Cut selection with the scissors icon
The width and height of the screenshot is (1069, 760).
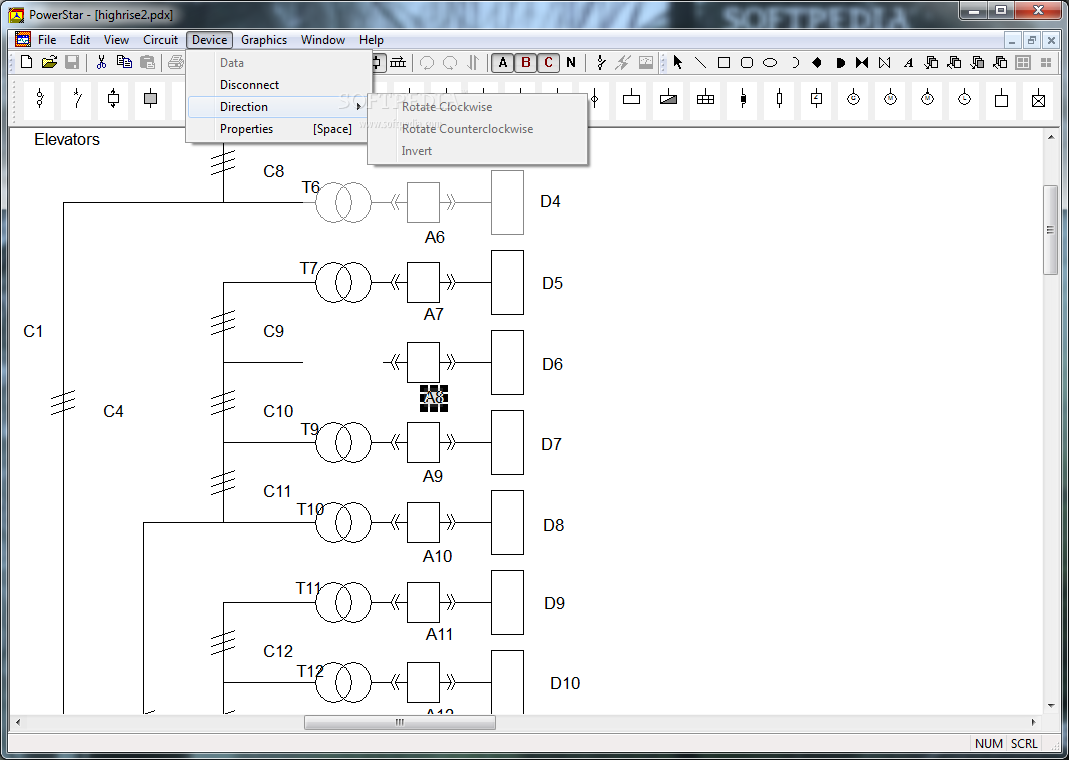point(101,63)
